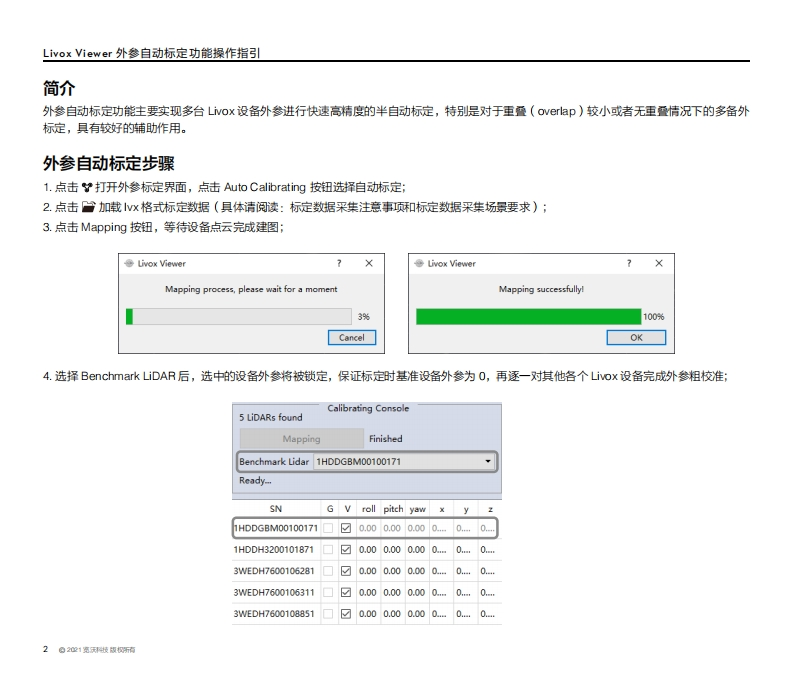The height and width of the screenshot is (685, 793).
Task: Click Livox logo icon in Mapping process dialog
Action: pos(127,264)
